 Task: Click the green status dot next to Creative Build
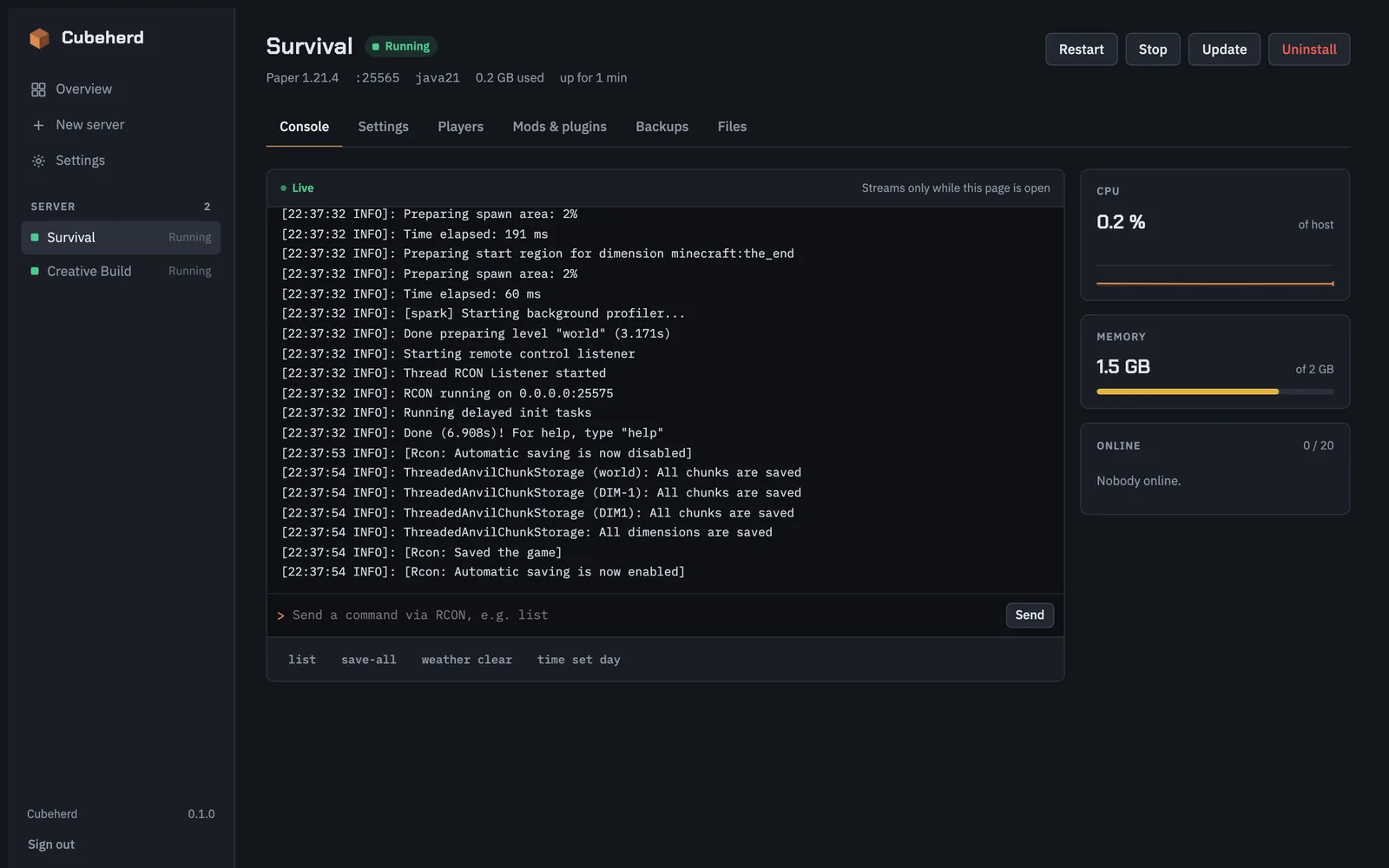(x=35, y=271)
